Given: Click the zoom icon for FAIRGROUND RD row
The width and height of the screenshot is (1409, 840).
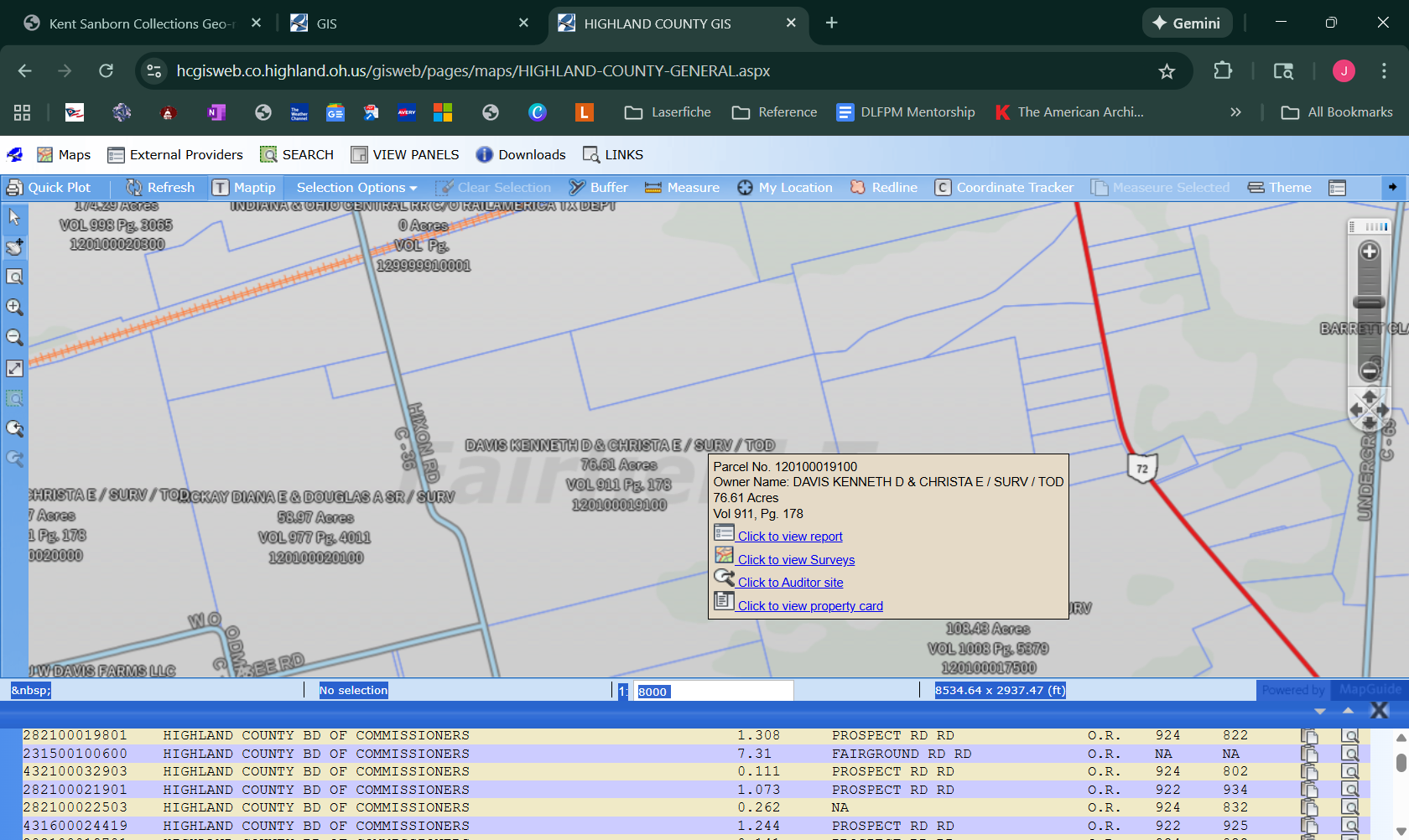Looking at the screenshot, I should coord(1349,754).
